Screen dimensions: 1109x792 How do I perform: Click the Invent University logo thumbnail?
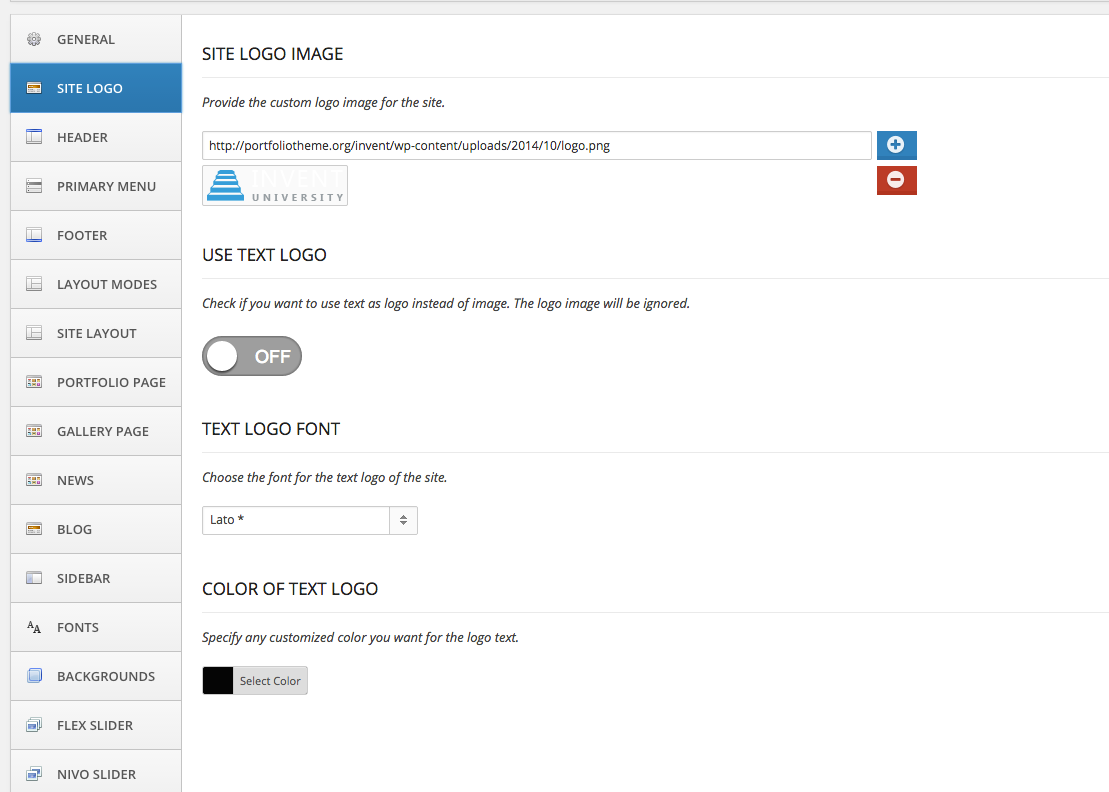pyautogui.click(x=274, y=185)
